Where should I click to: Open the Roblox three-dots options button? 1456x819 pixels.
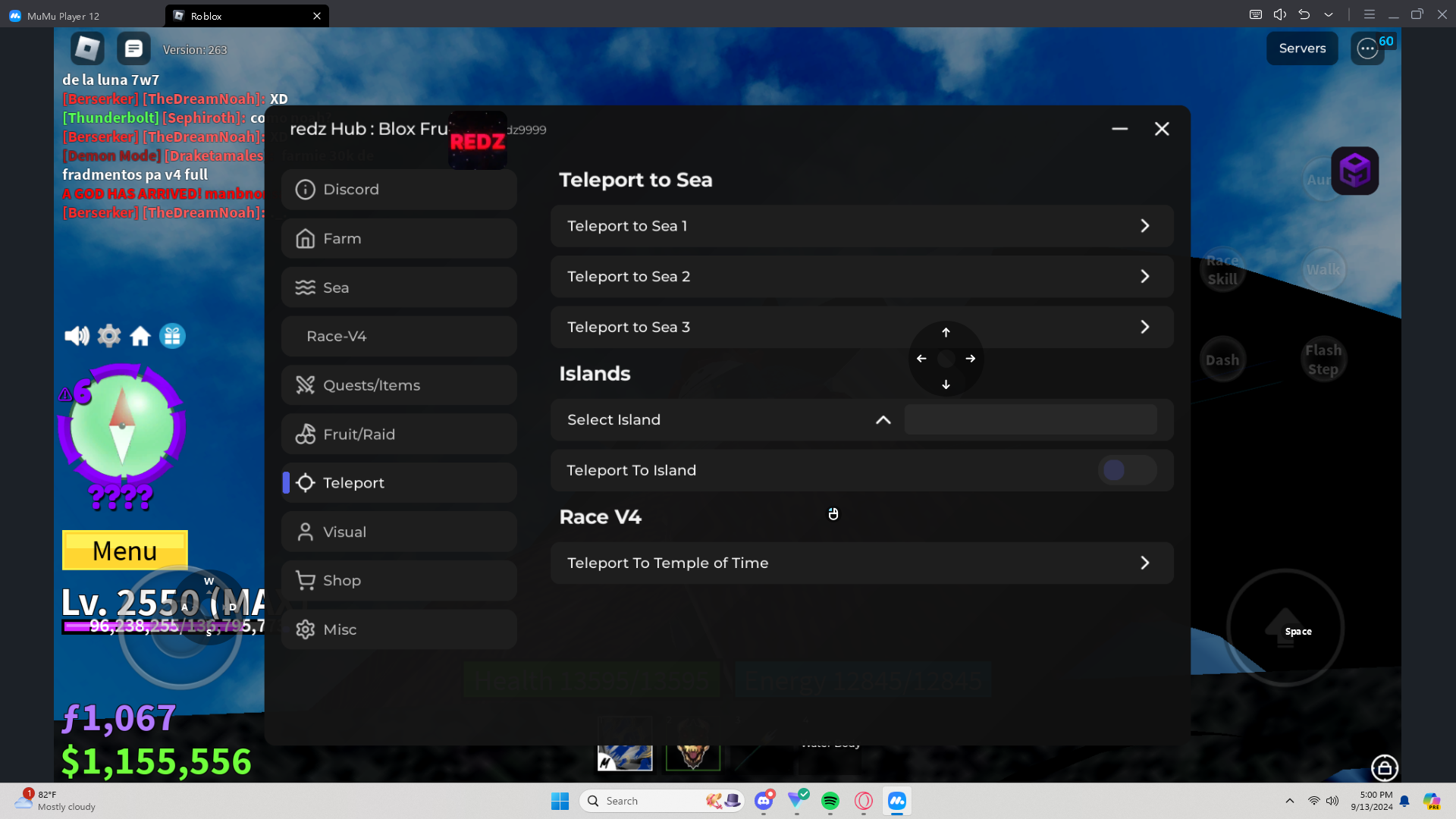[1367, 49]
